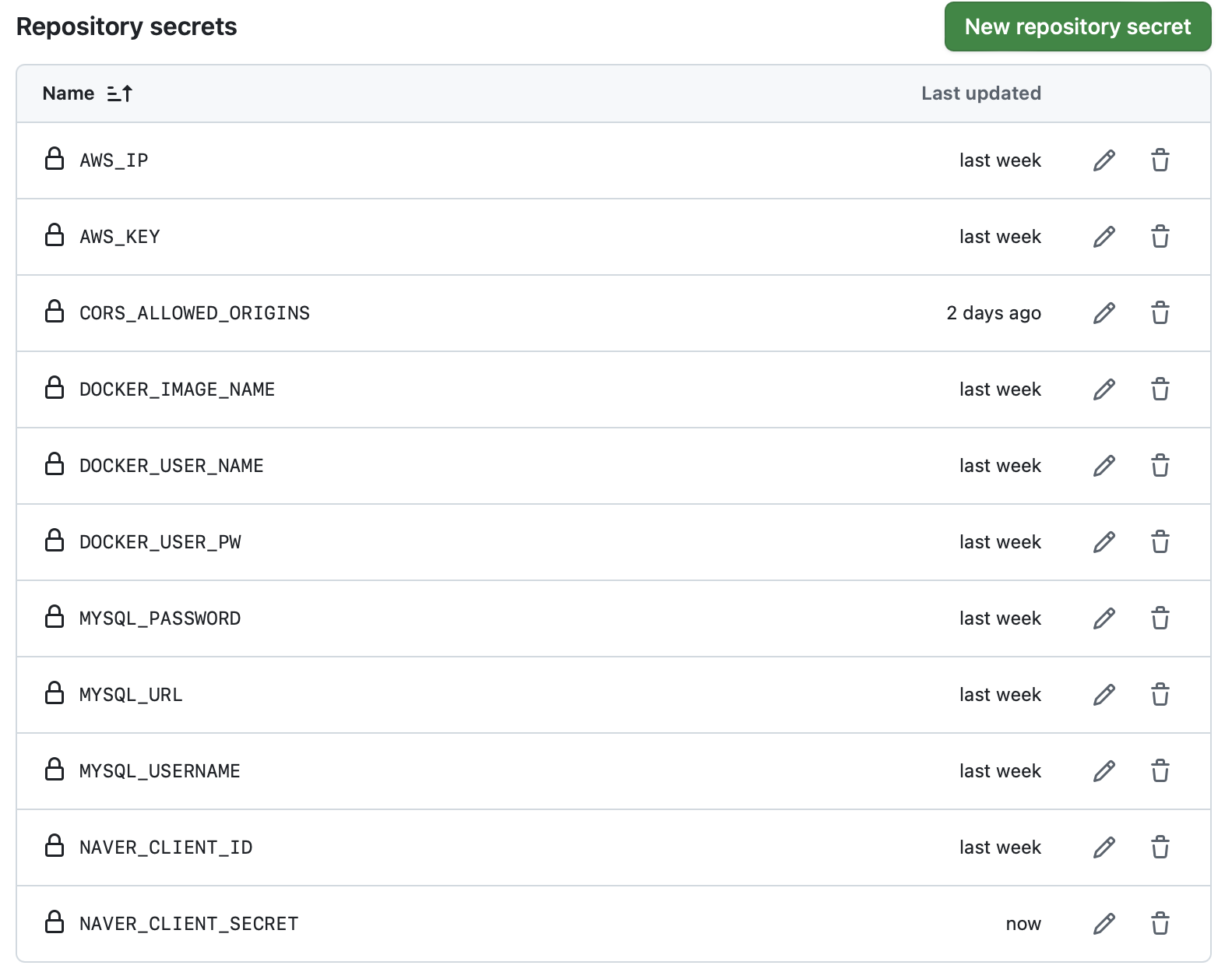Click 'last week' in the AWS_KEY row
1232x969 pixels.
1000,237
